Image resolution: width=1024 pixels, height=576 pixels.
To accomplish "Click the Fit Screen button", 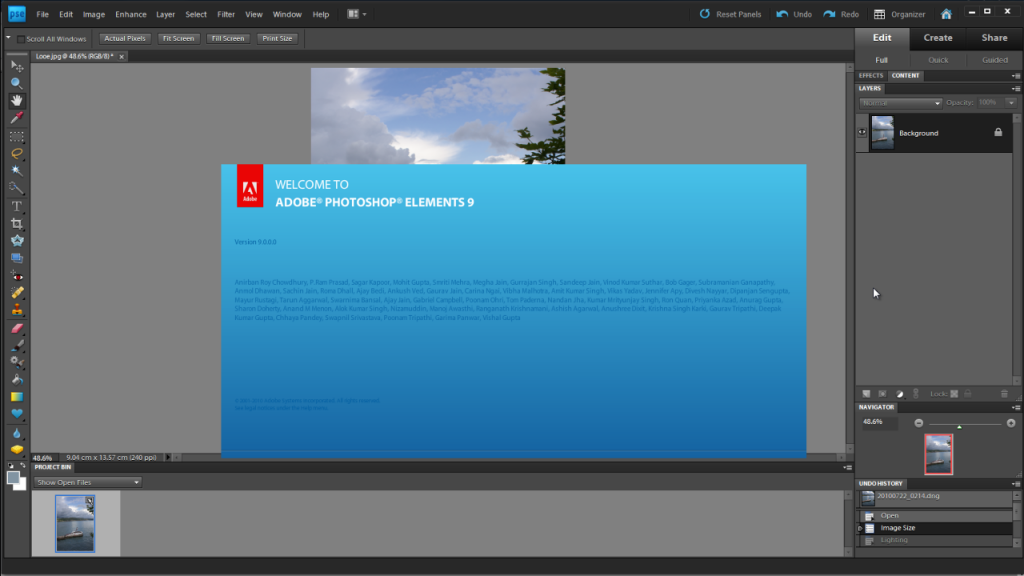I will point(178,38).
